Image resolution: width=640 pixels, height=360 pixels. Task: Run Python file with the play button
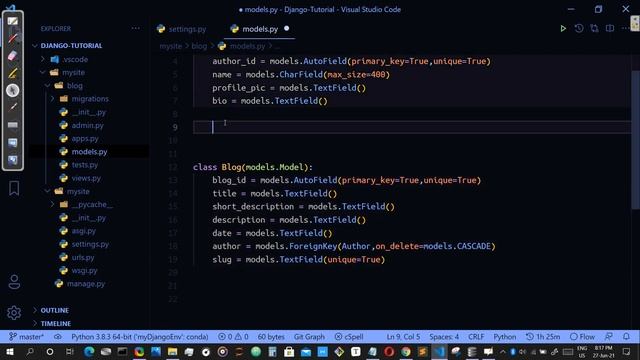point(563,29)
